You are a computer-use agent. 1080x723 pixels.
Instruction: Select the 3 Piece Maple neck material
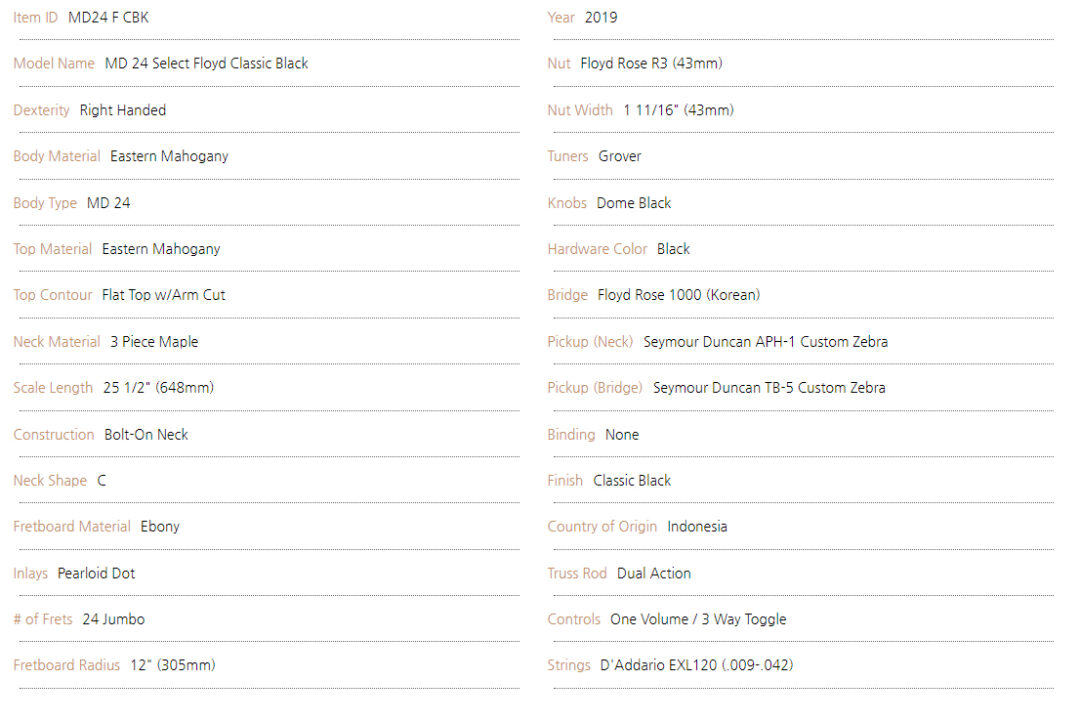(154, 342)
